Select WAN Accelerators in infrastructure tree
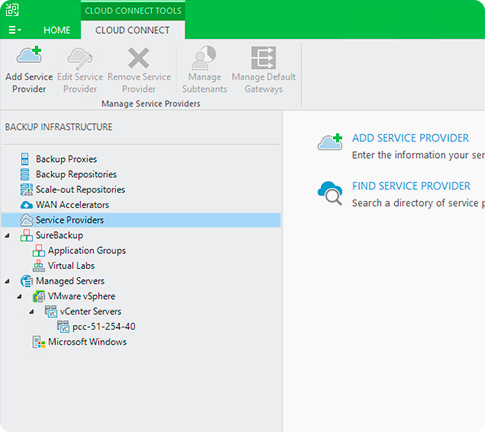The width and height of the screenshot is (485, 432). click(72, 205)
